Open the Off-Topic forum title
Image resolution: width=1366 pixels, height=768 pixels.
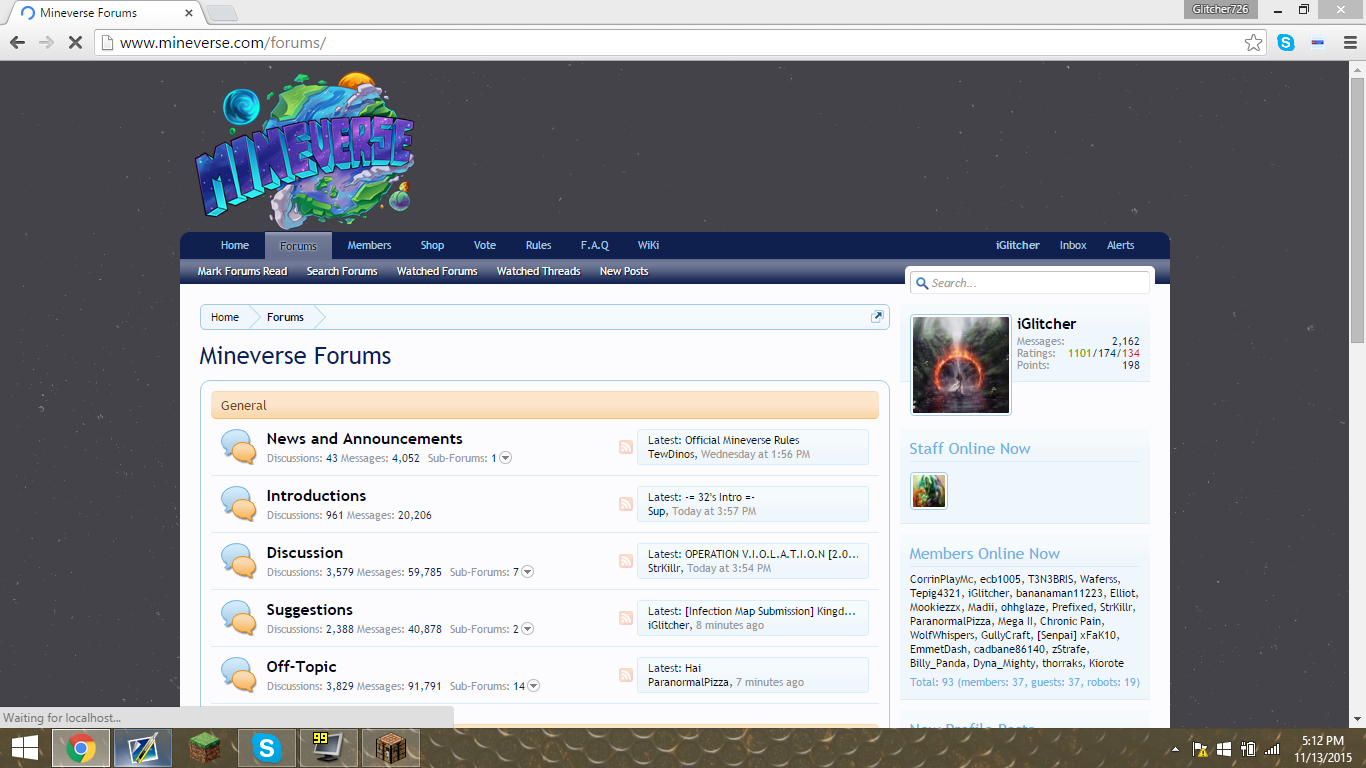(301, 667)
